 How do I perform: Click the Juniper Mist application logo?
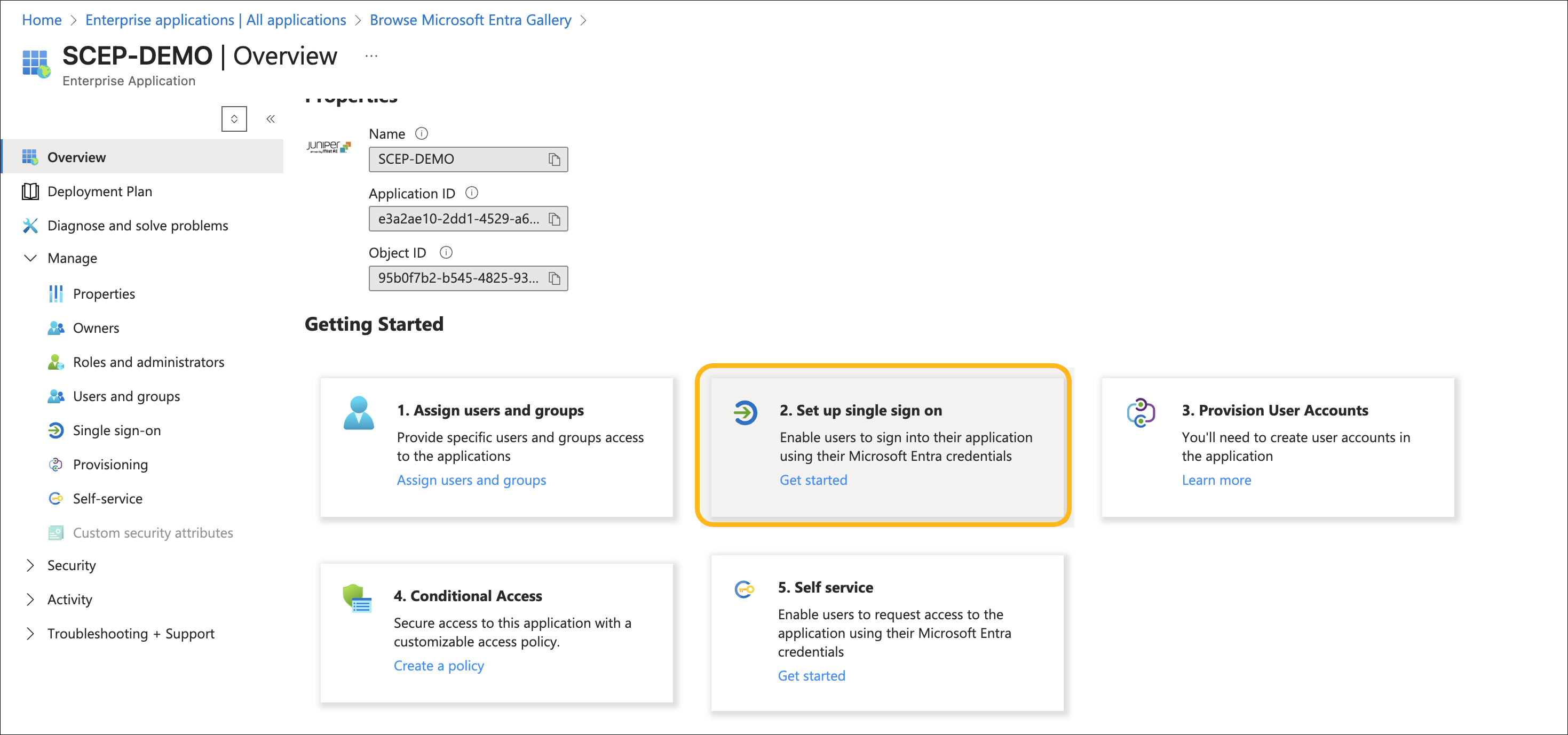tap(329, 147)
